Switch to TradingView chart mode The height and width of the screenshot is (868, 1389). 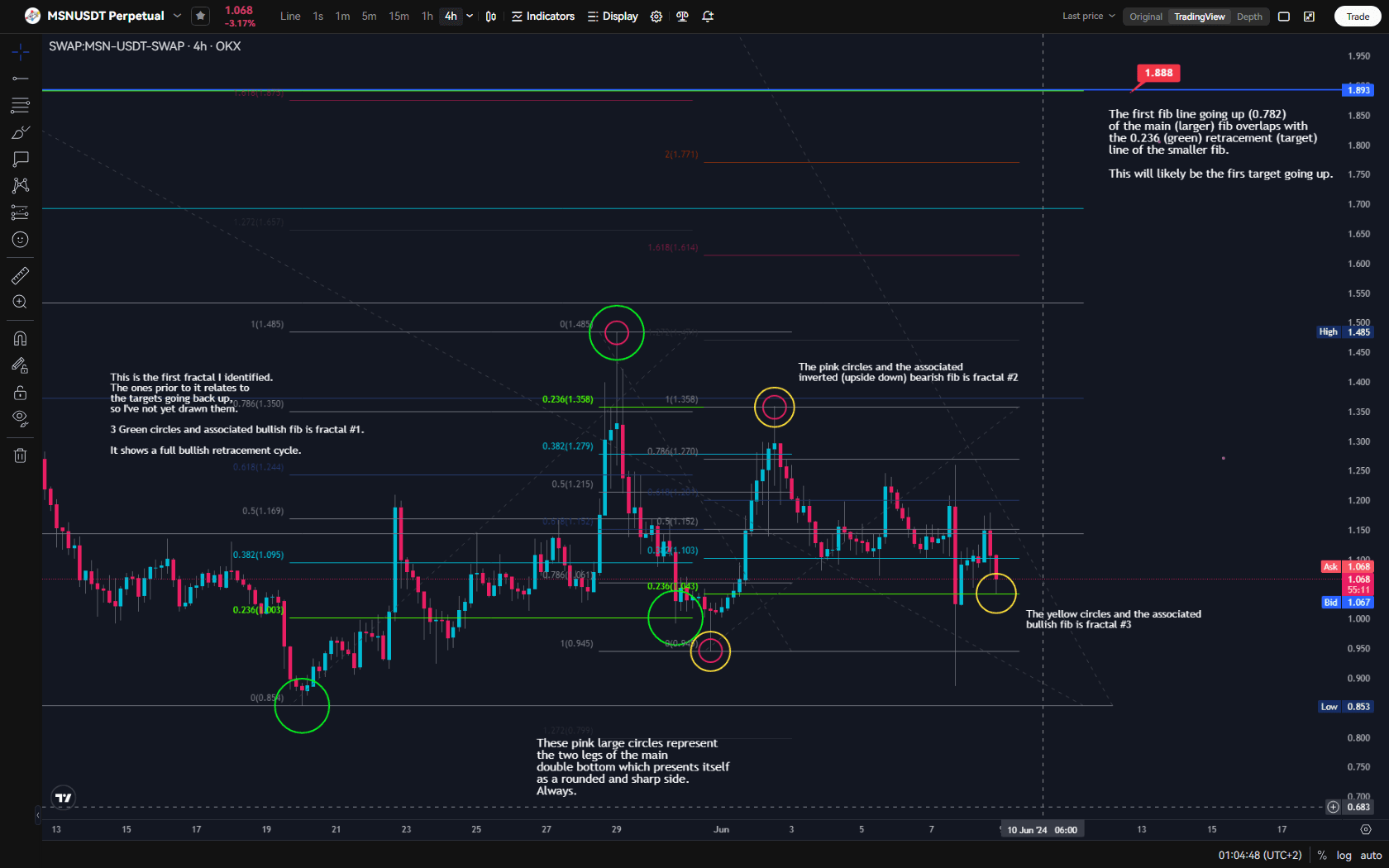1200,17
